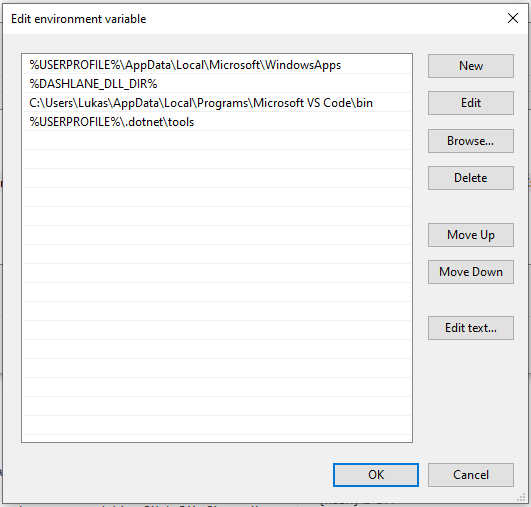Select the WindowsApps path entry
The height and width of the screenshot is (507, 531).
point(217,65)
